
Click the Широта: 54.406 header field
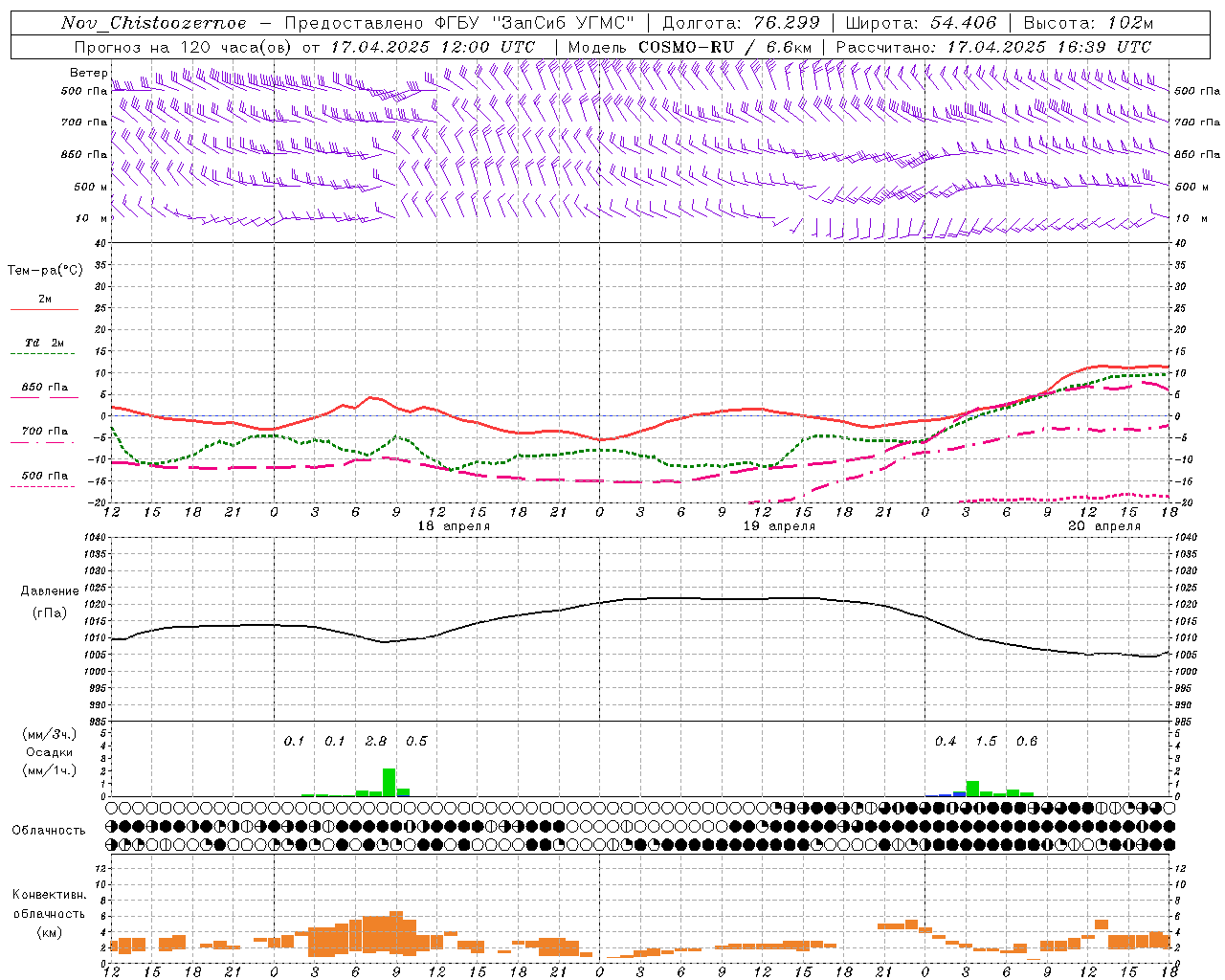click(921, 23)
